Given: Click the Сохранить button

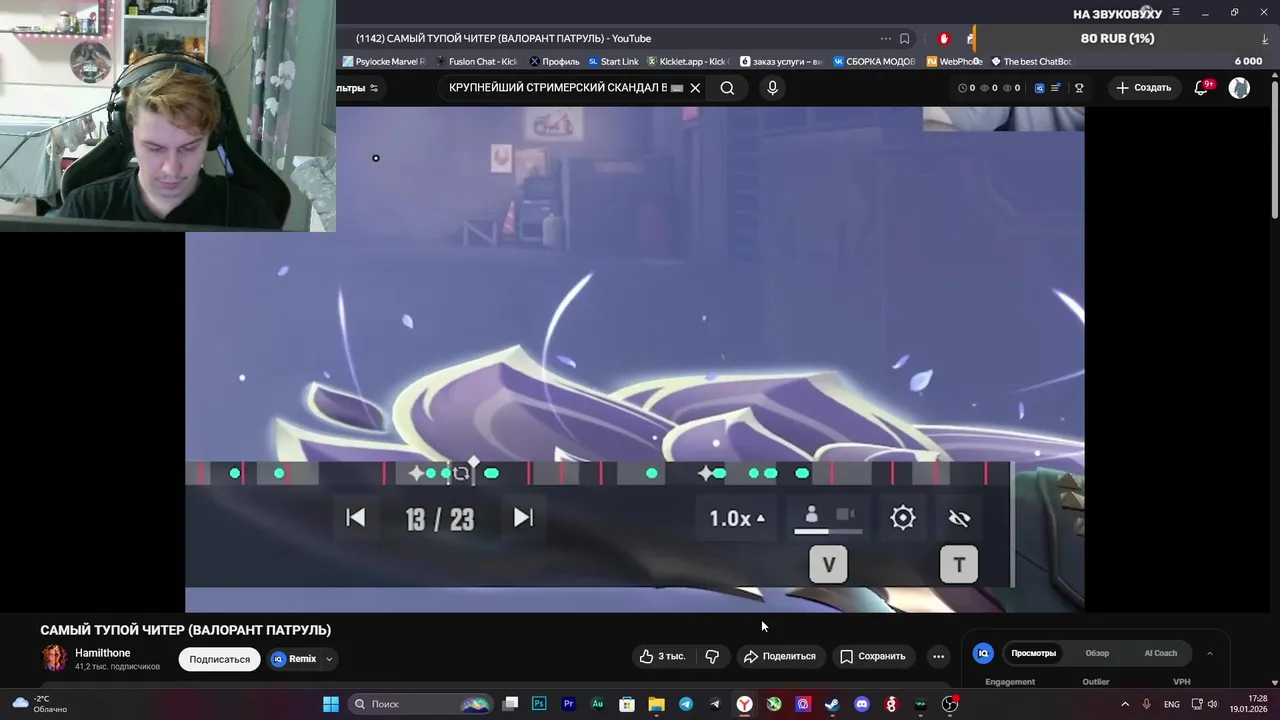Looking at the screenshot, I should coord(872,657).
